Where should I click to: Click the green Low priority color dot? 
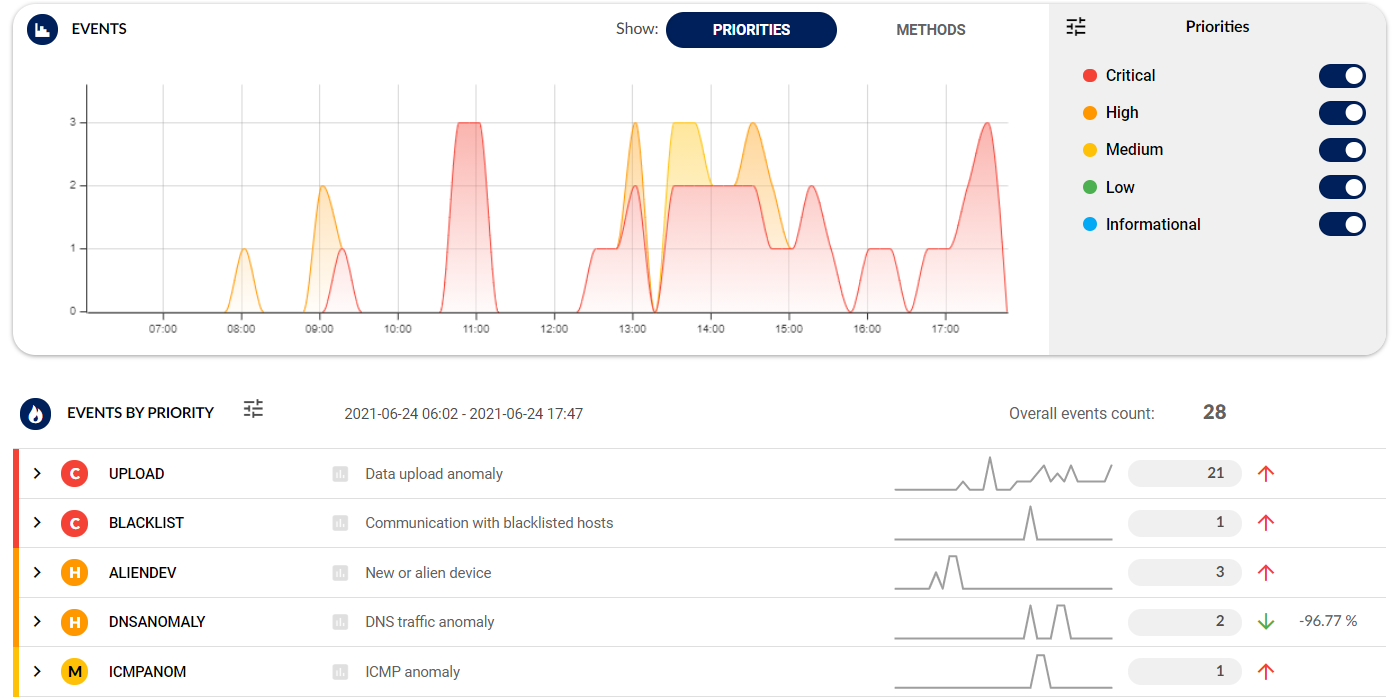[x=1090, y=187]
